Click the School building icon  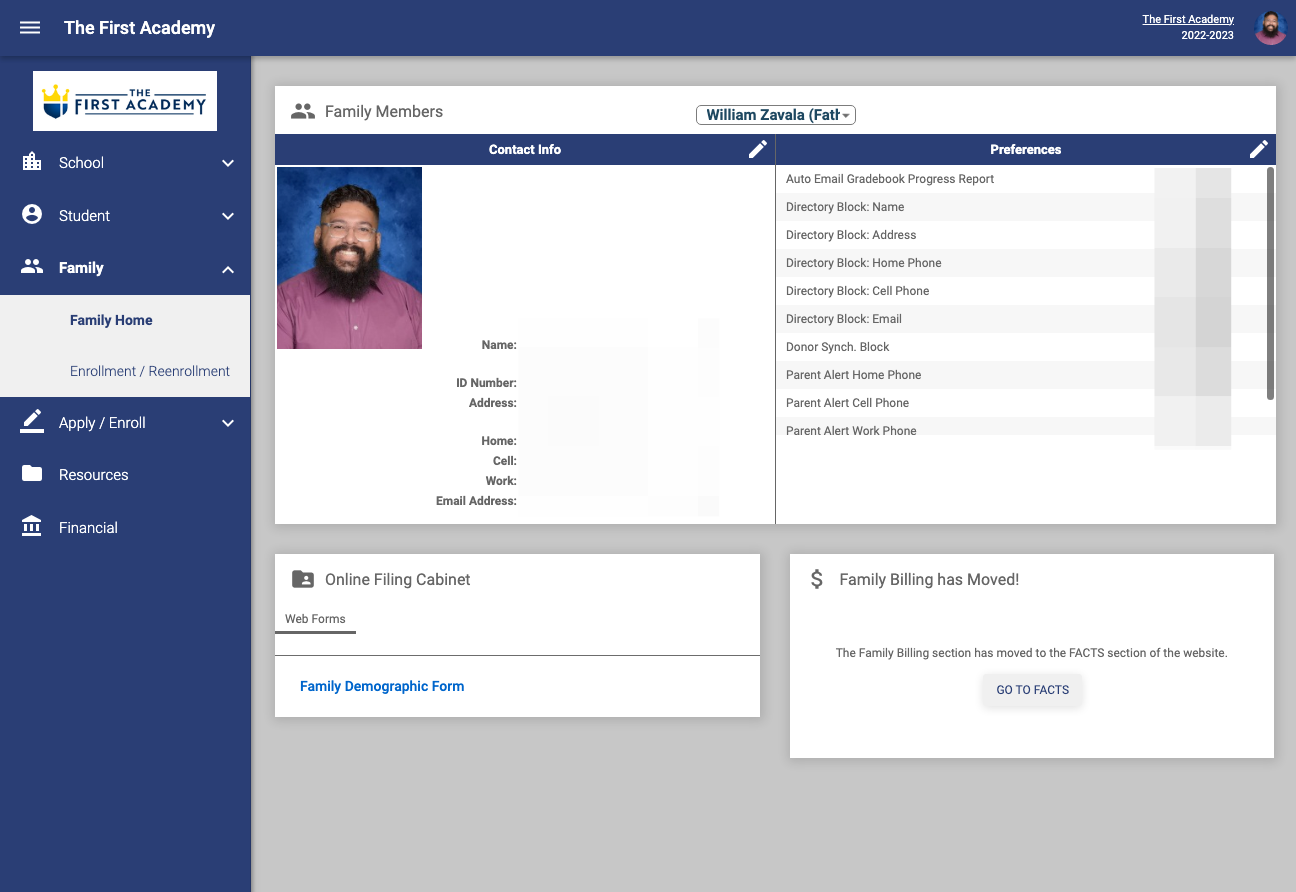(x=32, y=162)
